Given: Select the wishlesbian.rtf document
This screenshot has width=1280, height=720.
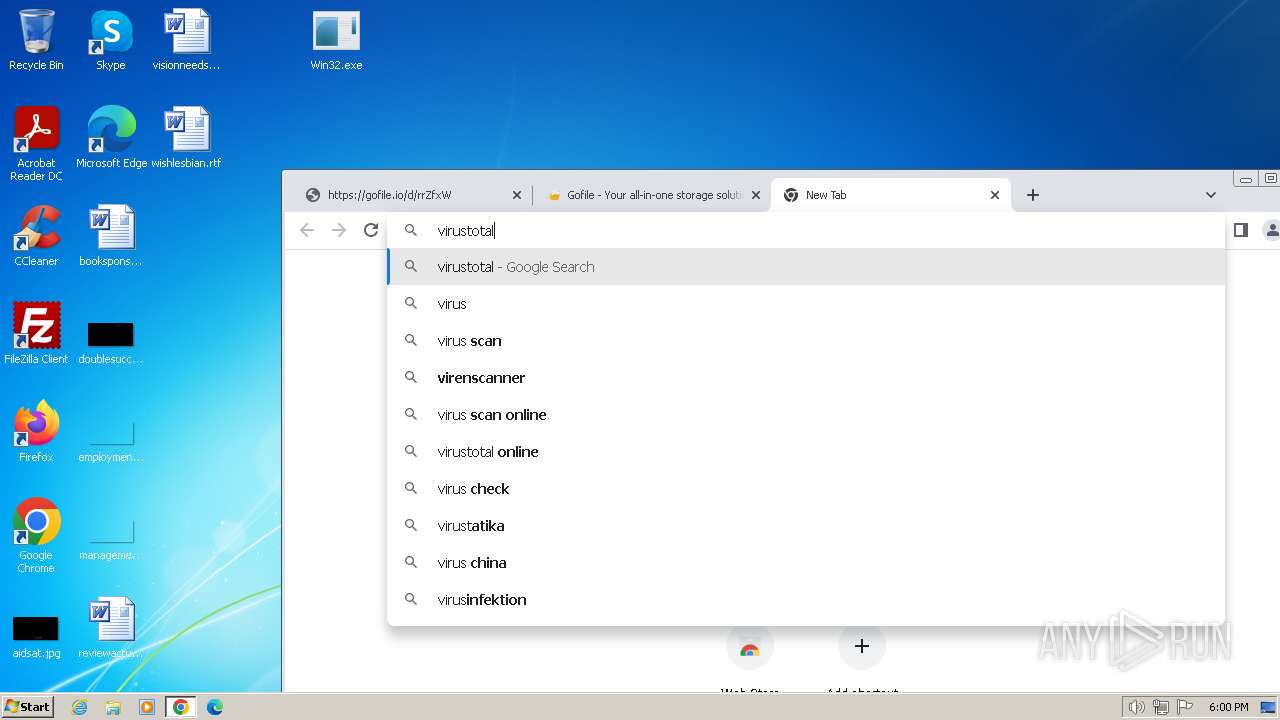Looking at the screenshot, I should tap(186, 138).
